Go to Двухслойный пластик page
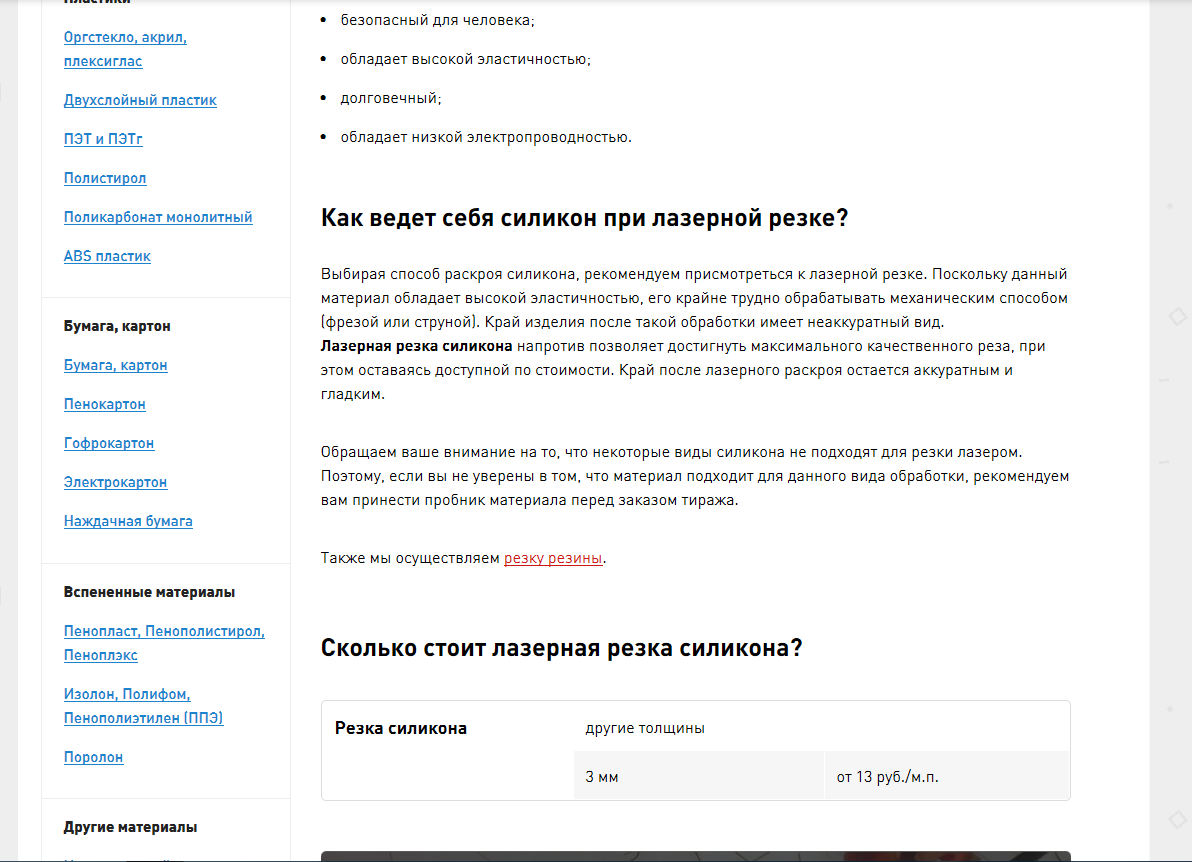 (x=140, y=100)
